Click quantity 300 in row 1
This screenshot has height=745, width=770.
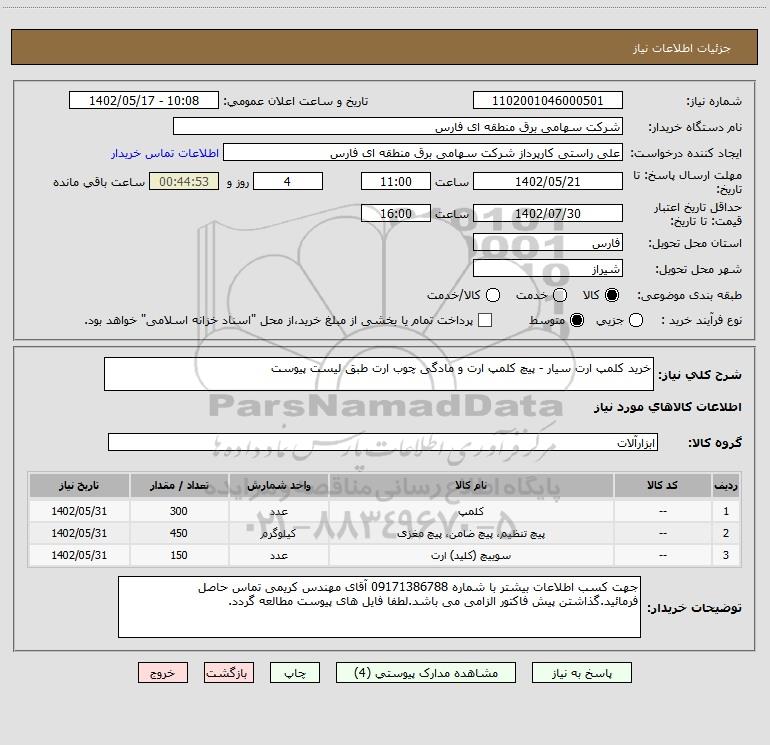coord(179,511)
